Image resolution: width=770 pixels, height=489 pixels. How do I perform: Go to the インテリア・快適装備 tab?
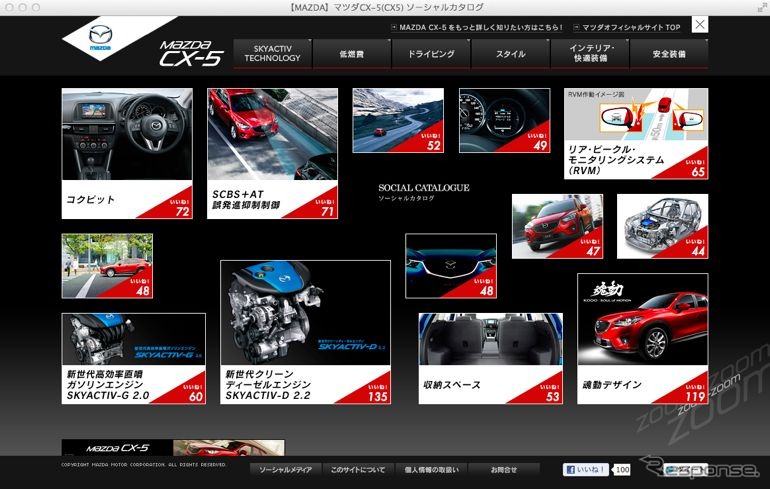point(590,54)
